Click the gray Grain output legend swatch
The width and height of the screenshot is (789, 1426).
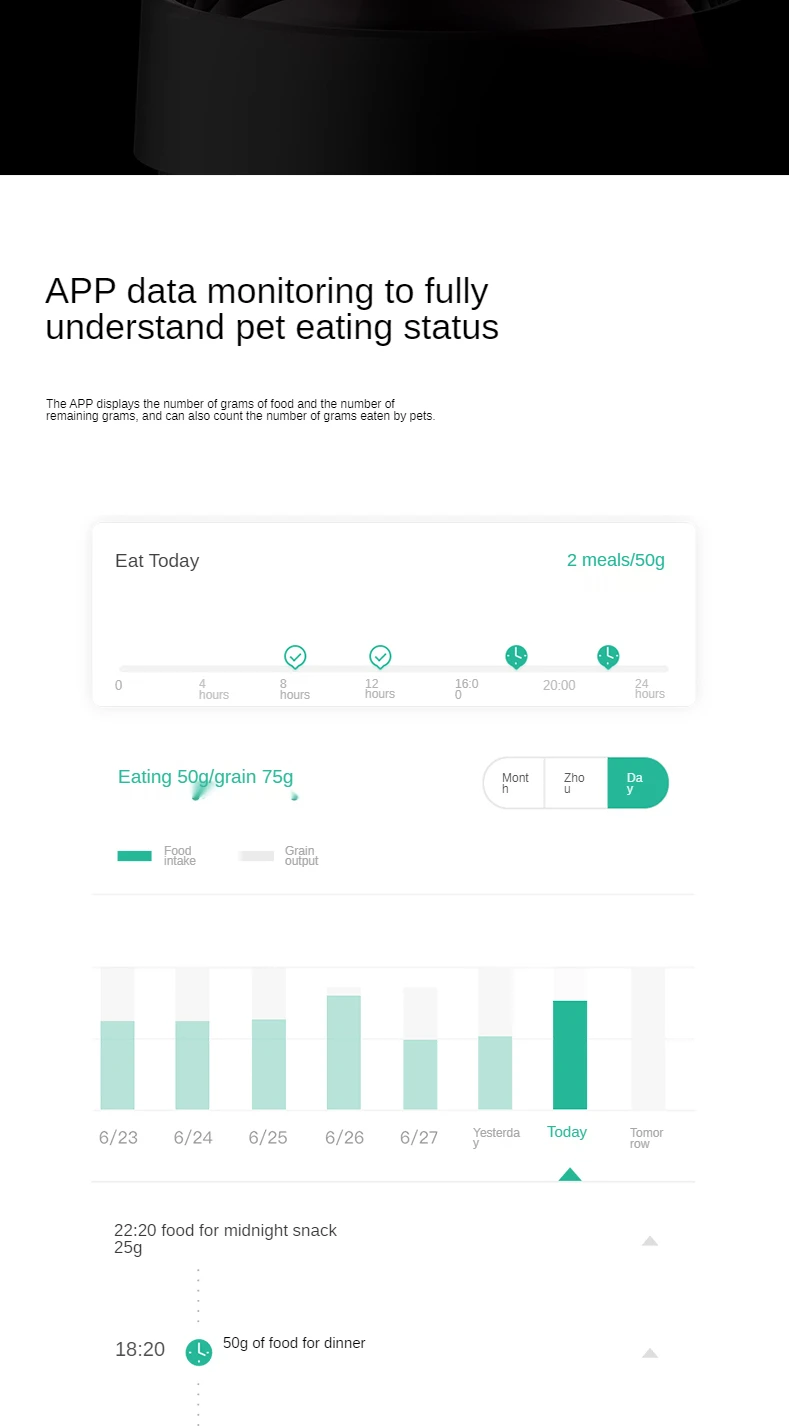[257, 856]
